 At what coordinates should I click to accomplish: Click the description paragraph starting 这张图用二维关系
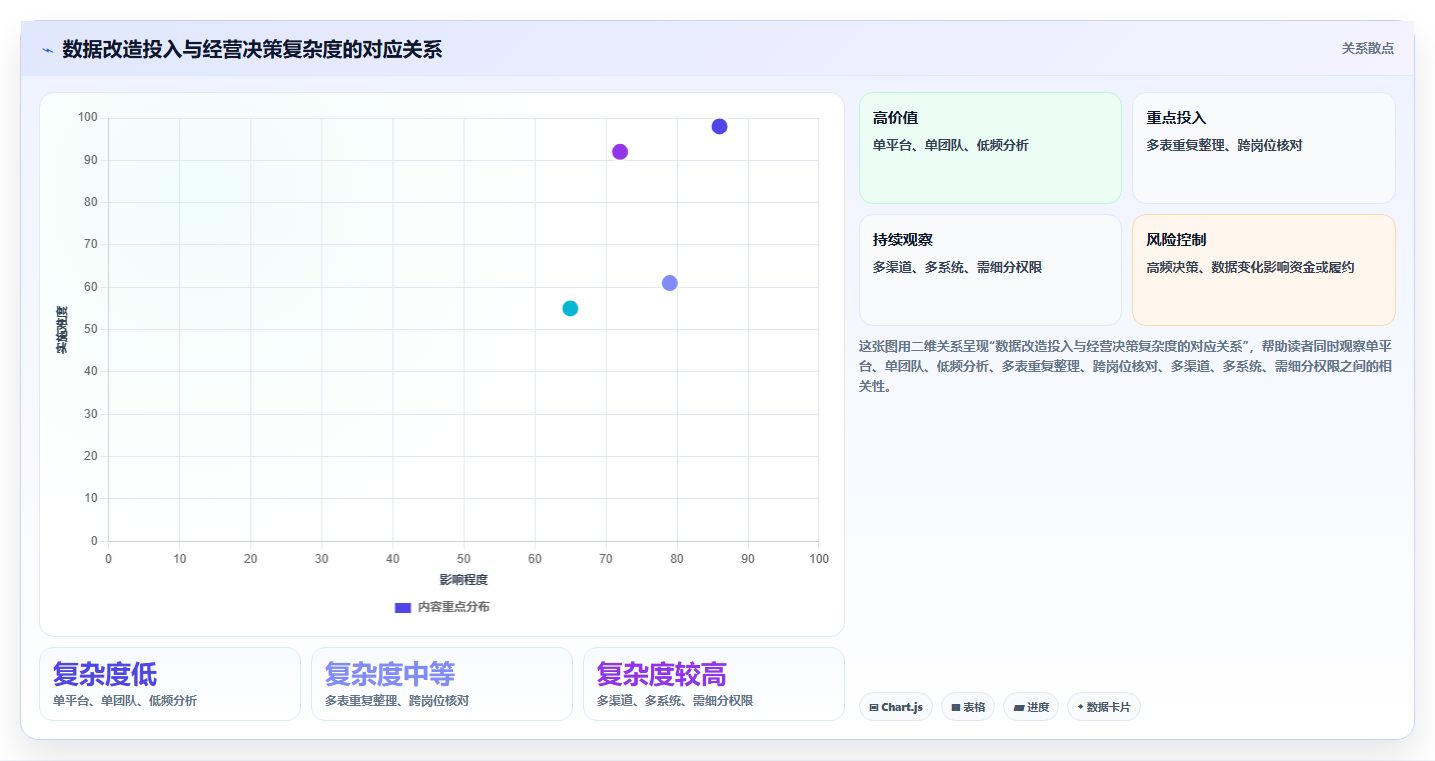click(1125, 366)
